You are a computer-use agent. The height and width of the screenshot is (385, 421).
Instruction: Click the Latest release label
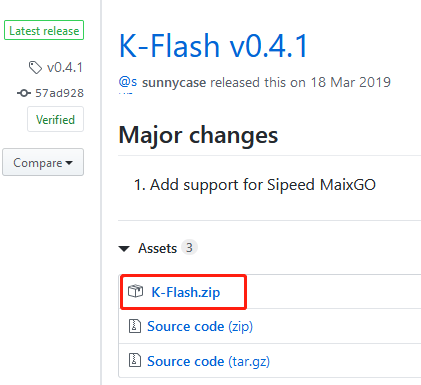click(44, 30)
